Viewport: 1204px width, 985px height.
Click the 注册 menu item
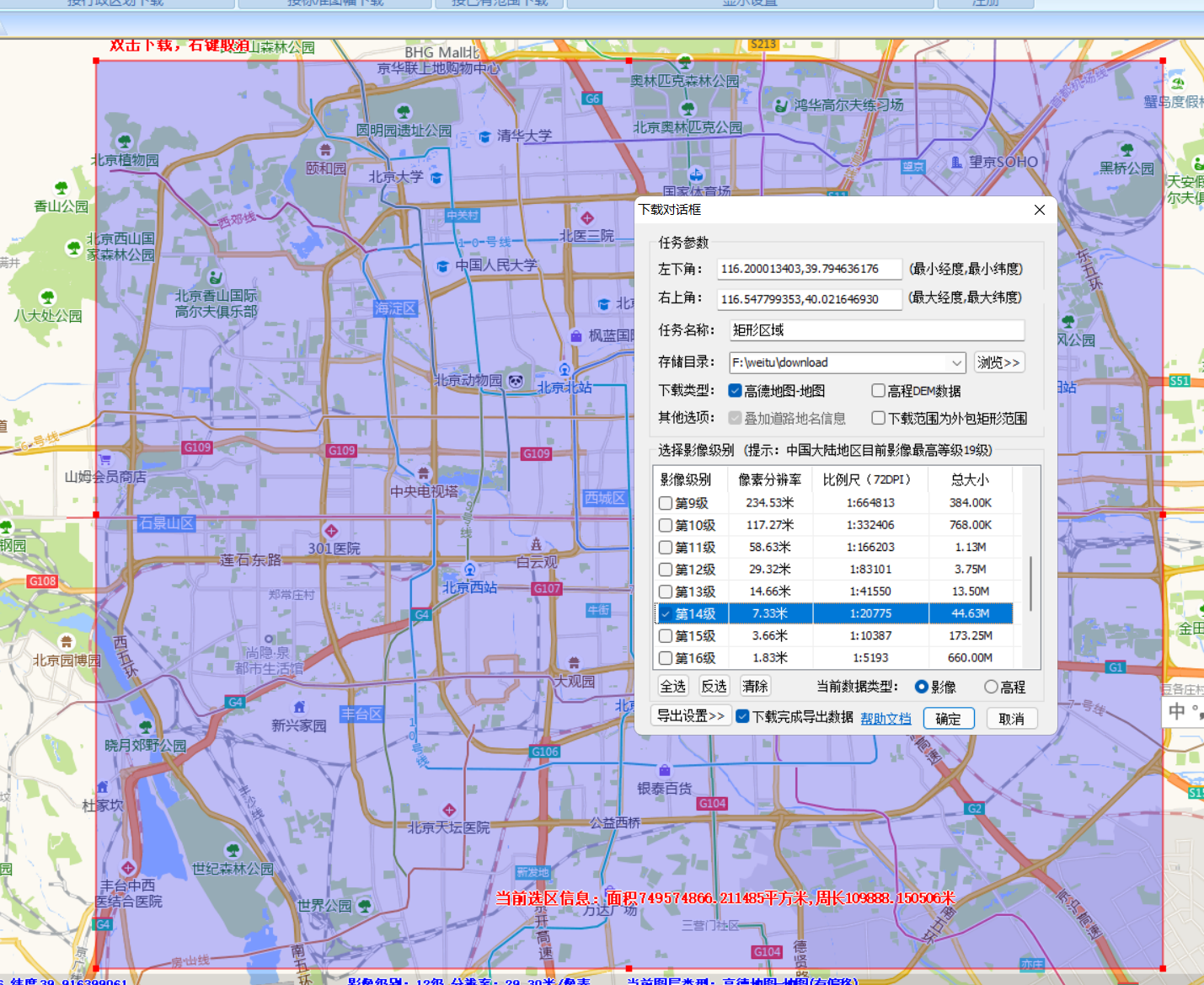tap(986, 3)
